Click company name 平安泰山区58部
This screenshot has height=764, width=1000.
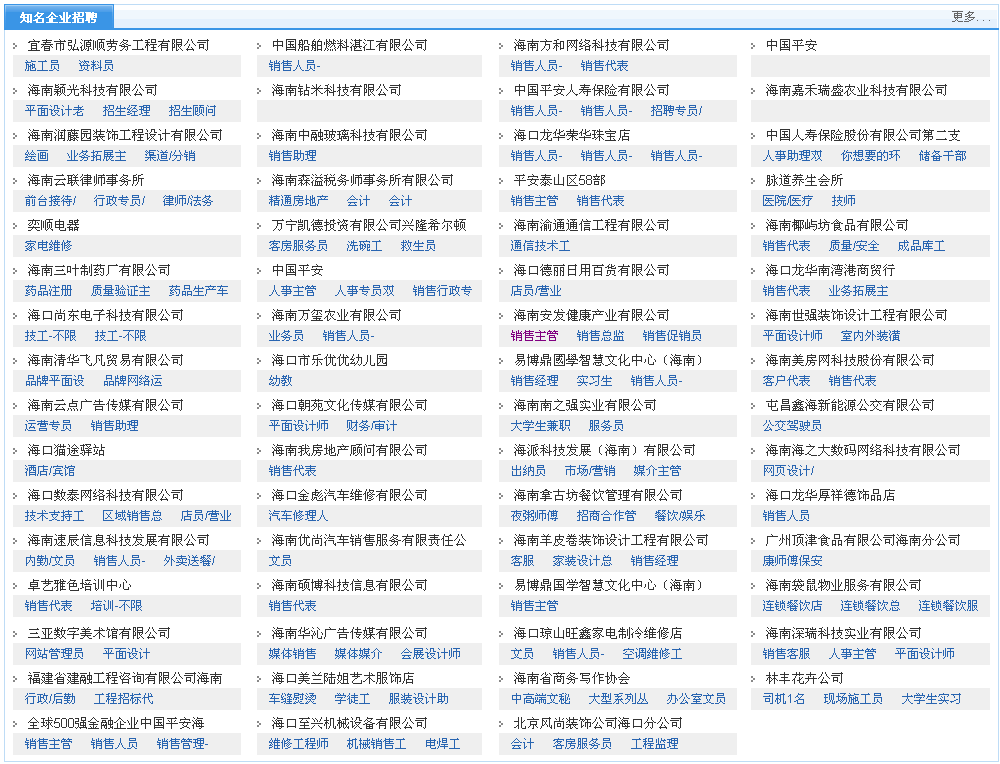point(559,180)
